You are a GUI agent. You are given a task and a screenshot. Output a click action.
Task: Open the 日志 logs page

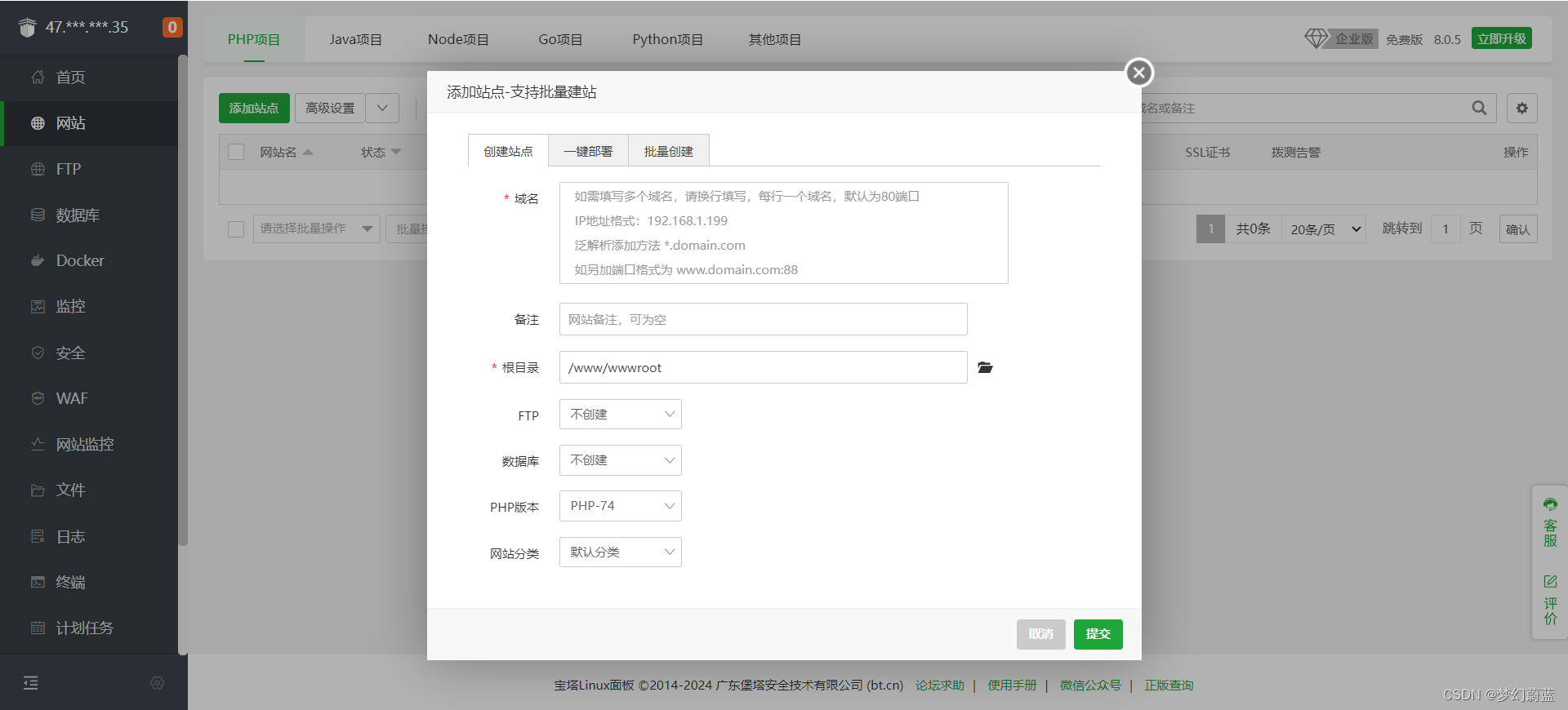click(x=88, y=536)
